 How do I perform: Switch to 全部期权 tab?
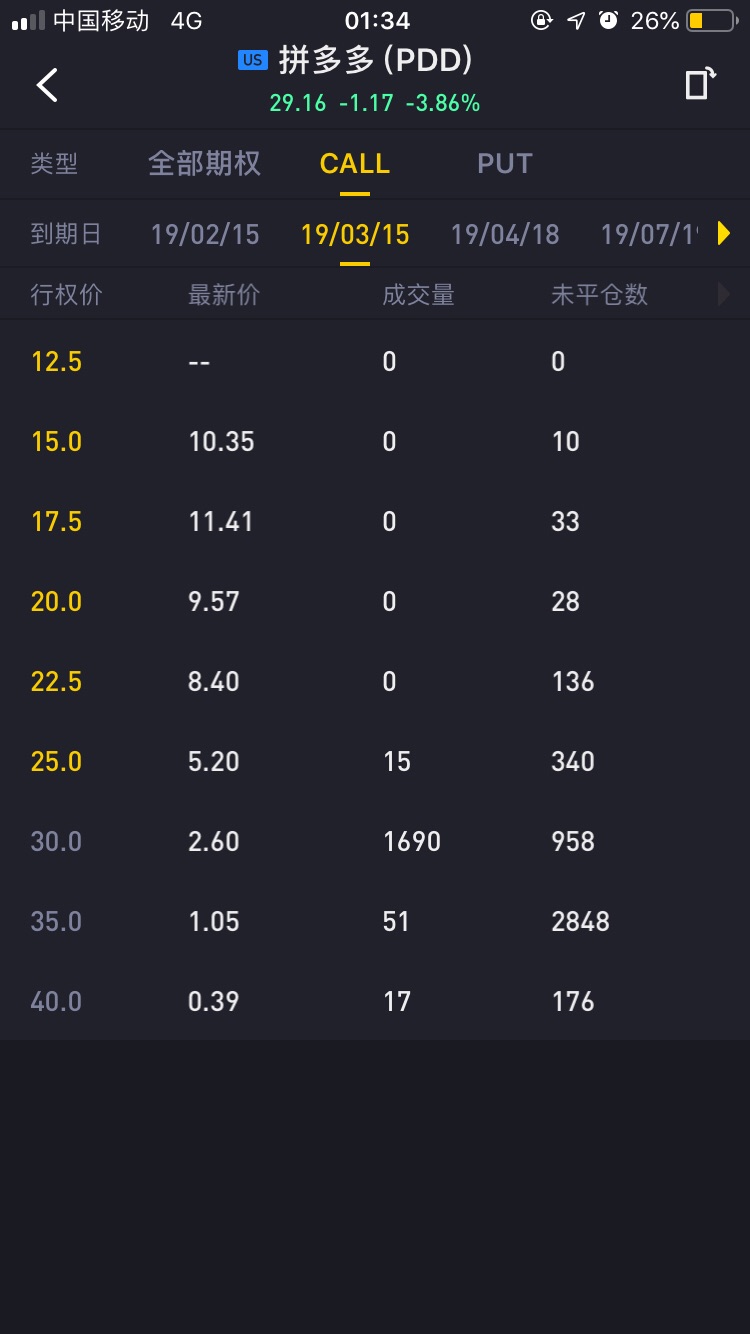tap(205, 164)
